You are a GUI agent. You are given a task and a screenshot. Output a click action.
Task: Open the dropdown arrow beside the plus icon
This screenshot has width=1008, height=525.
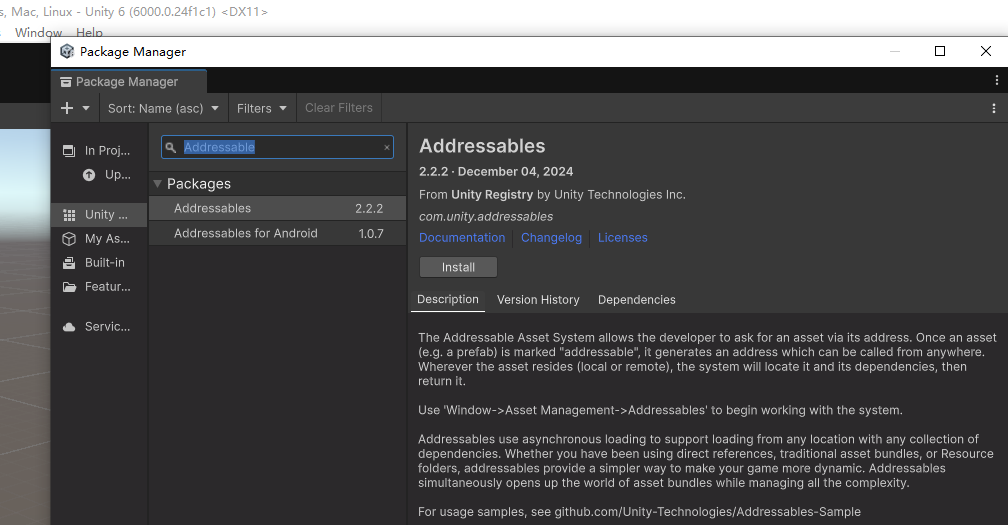[x=86, y=108]
